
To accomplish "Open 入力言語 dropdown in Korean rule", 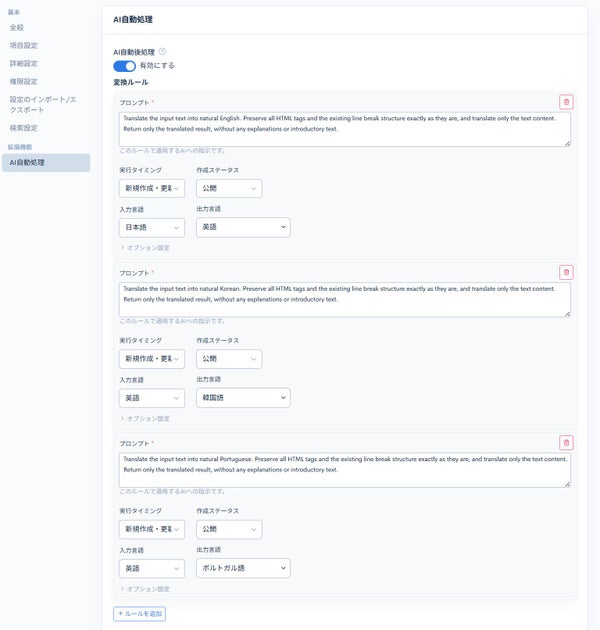I will [x=152, y=398].
